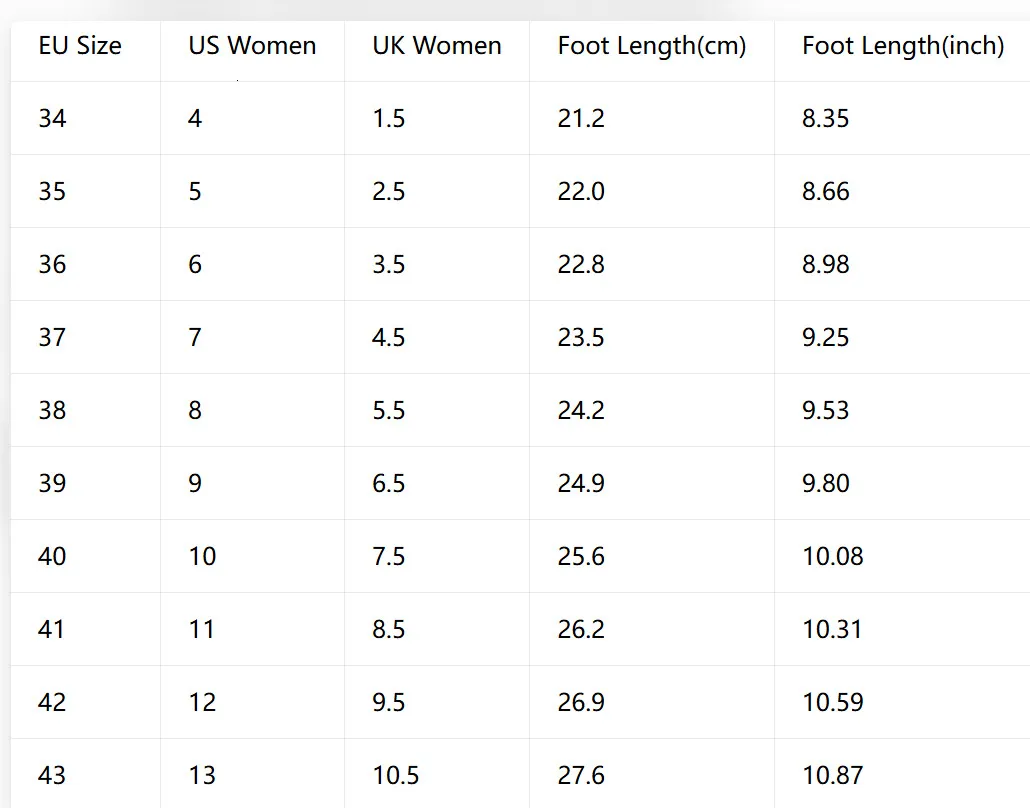Viewport: 1030px width, 808px height.
Task: Click the 9.53 inch foot length cell
Action: pyautogui.click(x=903, y=410)
